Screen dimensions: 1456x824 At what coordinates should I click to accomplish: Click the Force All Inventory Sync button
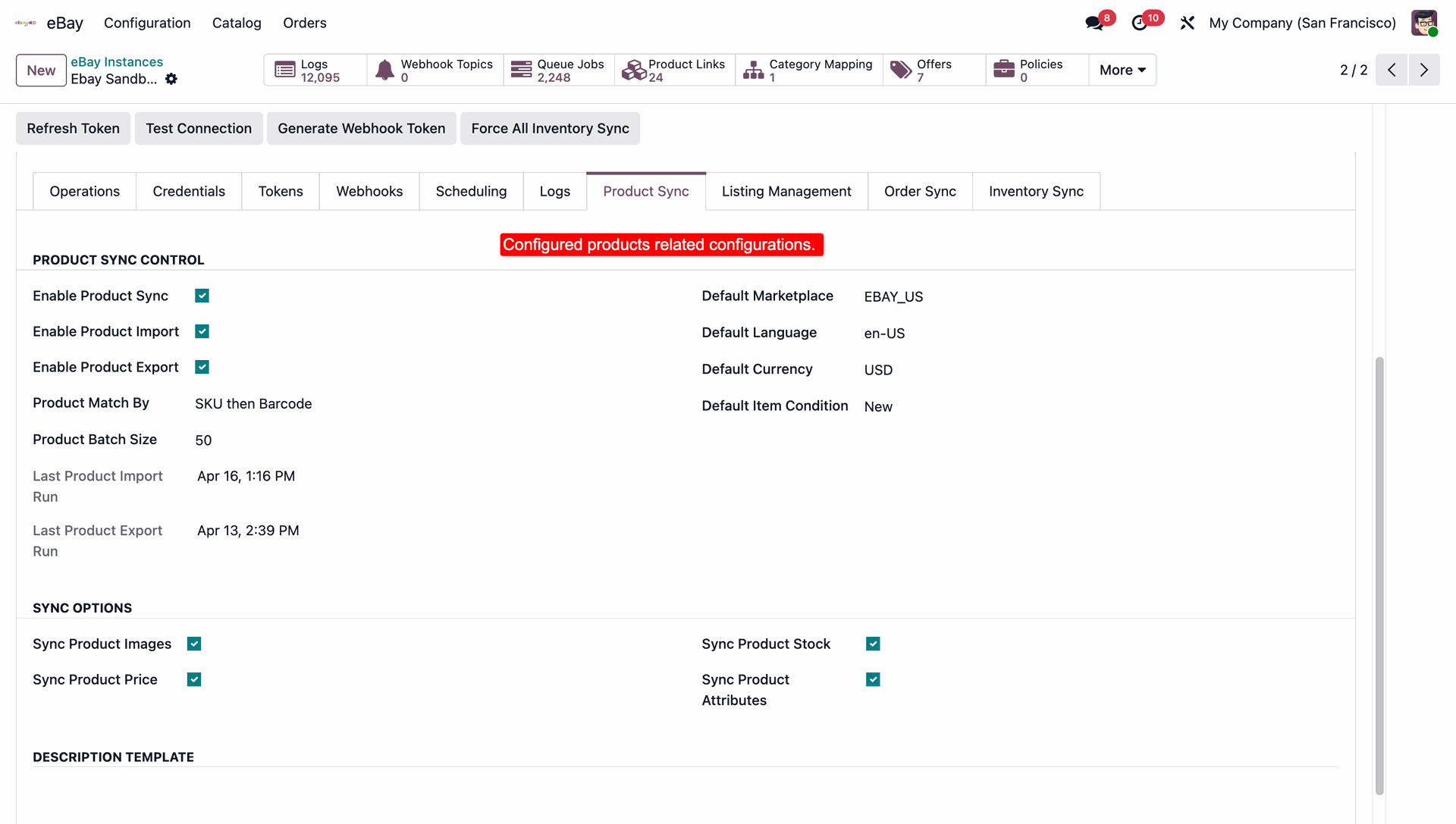pos(550,129)
